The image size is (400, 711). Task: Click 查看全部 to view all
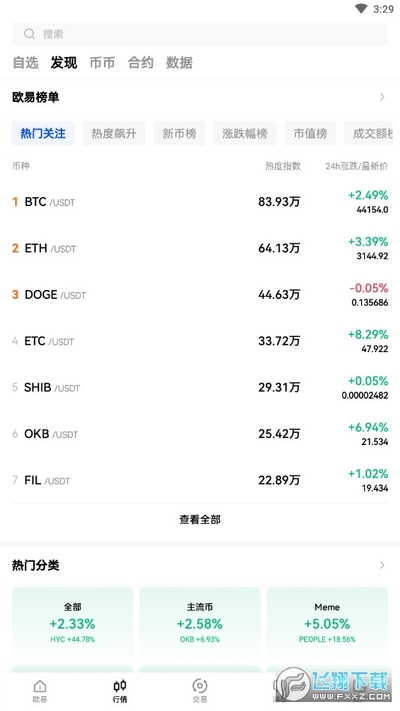point(200,520)
